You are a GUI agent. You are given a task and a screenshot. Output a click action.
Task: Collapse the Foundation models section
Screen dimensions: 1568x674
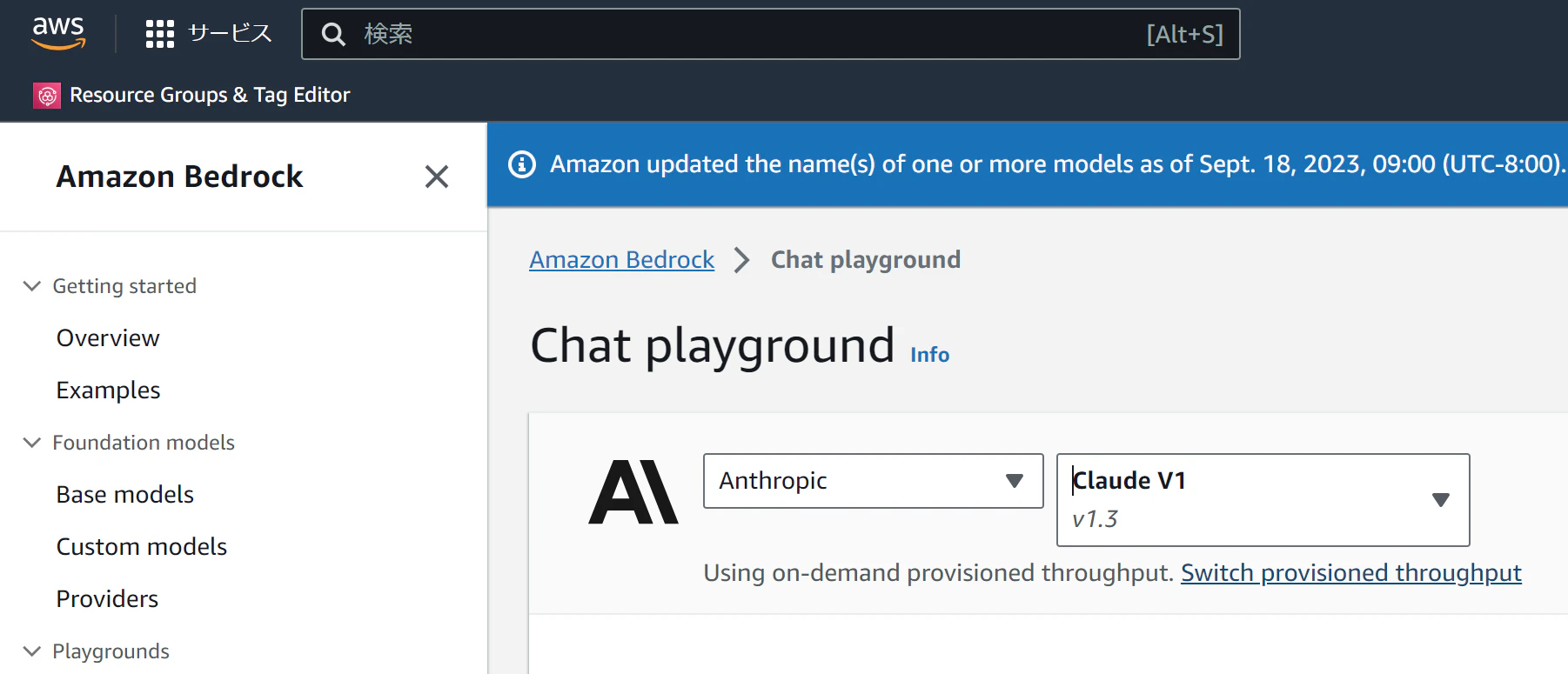pyautogui.click(x=32, y=443)
